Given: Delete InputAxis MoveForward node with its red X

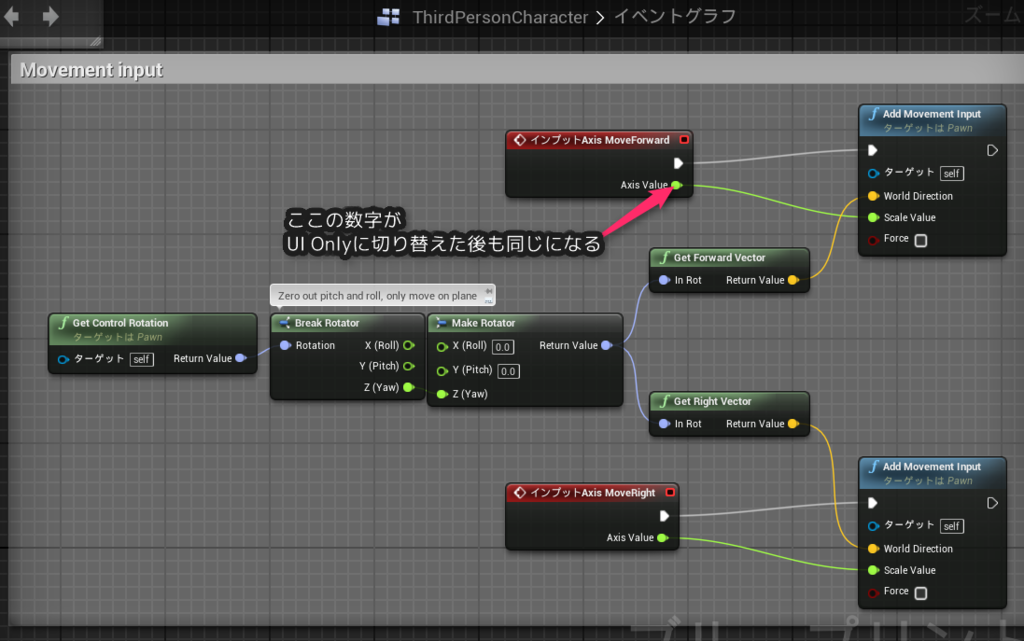Looking at the screenshot, I should [684, 139].
